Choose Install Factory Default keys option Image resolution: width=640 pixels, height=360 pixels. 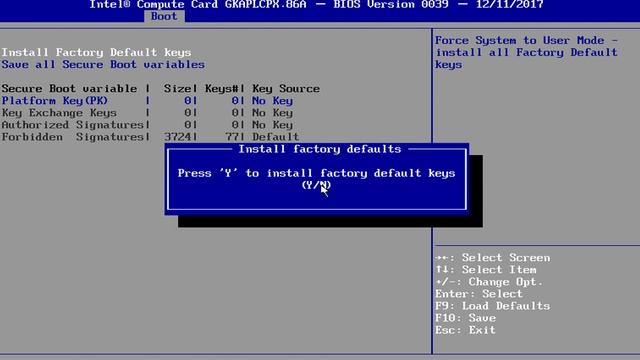click(x=96, y=52)
